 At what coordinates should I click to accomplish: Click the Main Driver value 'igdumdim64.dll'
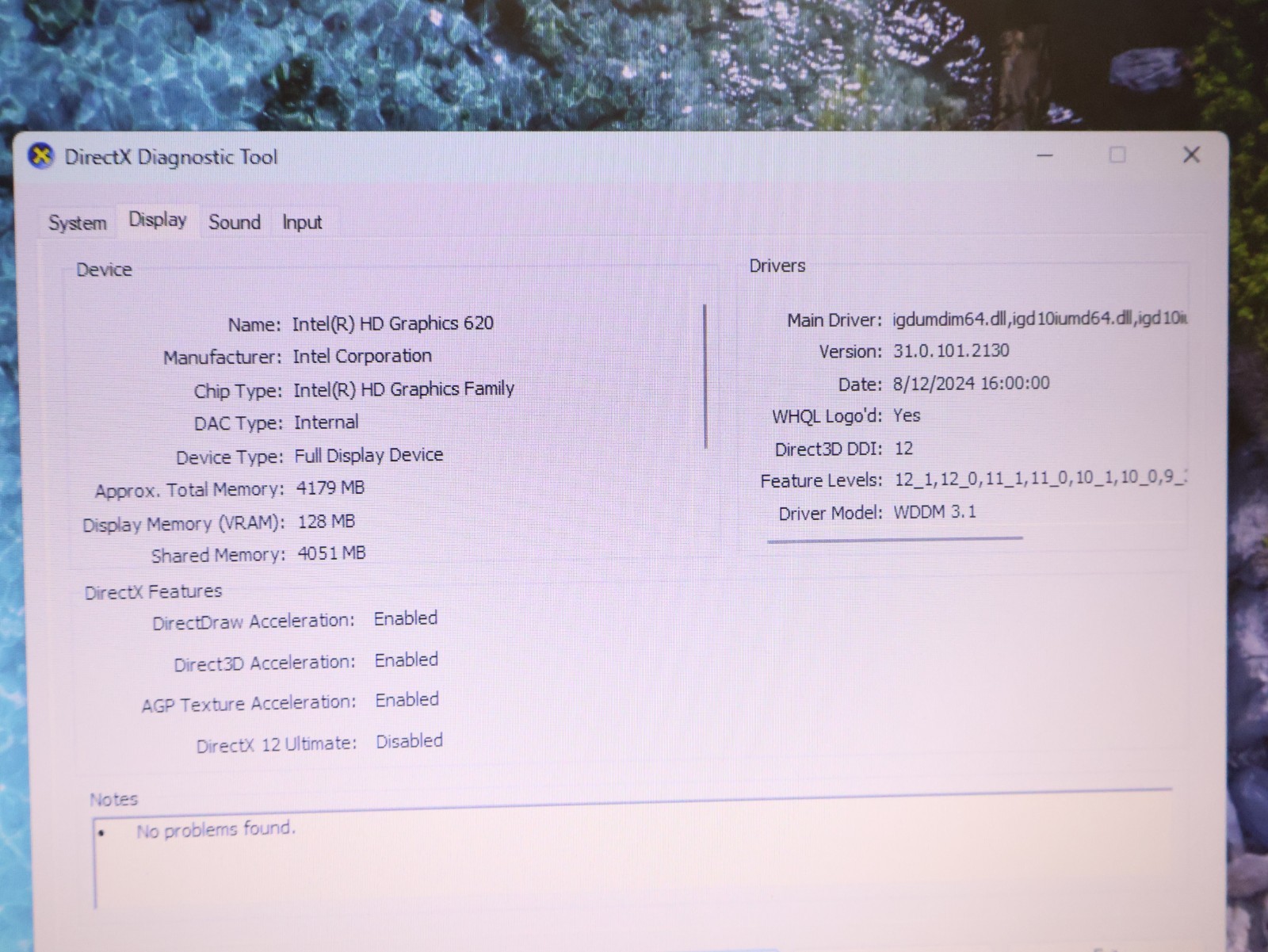949,319
